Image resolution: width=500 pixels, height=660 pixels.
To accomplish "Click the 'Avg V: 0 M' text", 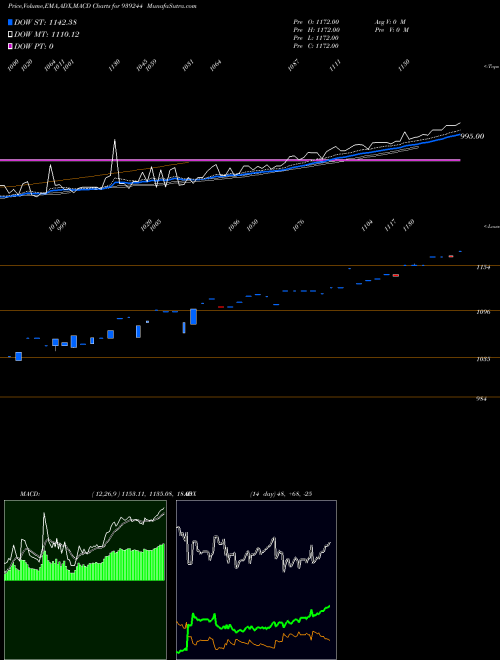I will (390, 21).
